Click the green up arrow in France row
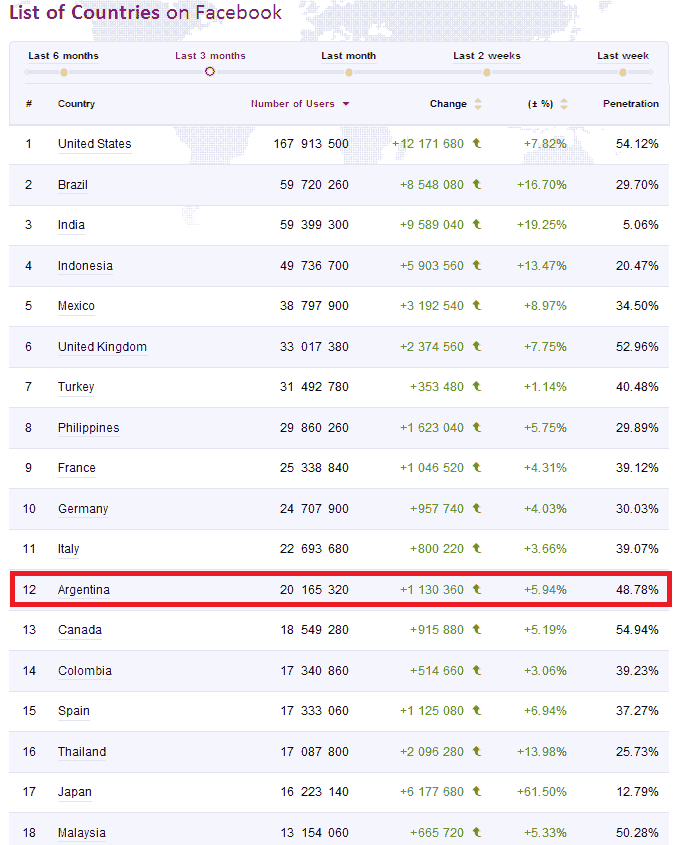Image resolution: width=679 pixels, height=845 pixels. click(476, 467)
